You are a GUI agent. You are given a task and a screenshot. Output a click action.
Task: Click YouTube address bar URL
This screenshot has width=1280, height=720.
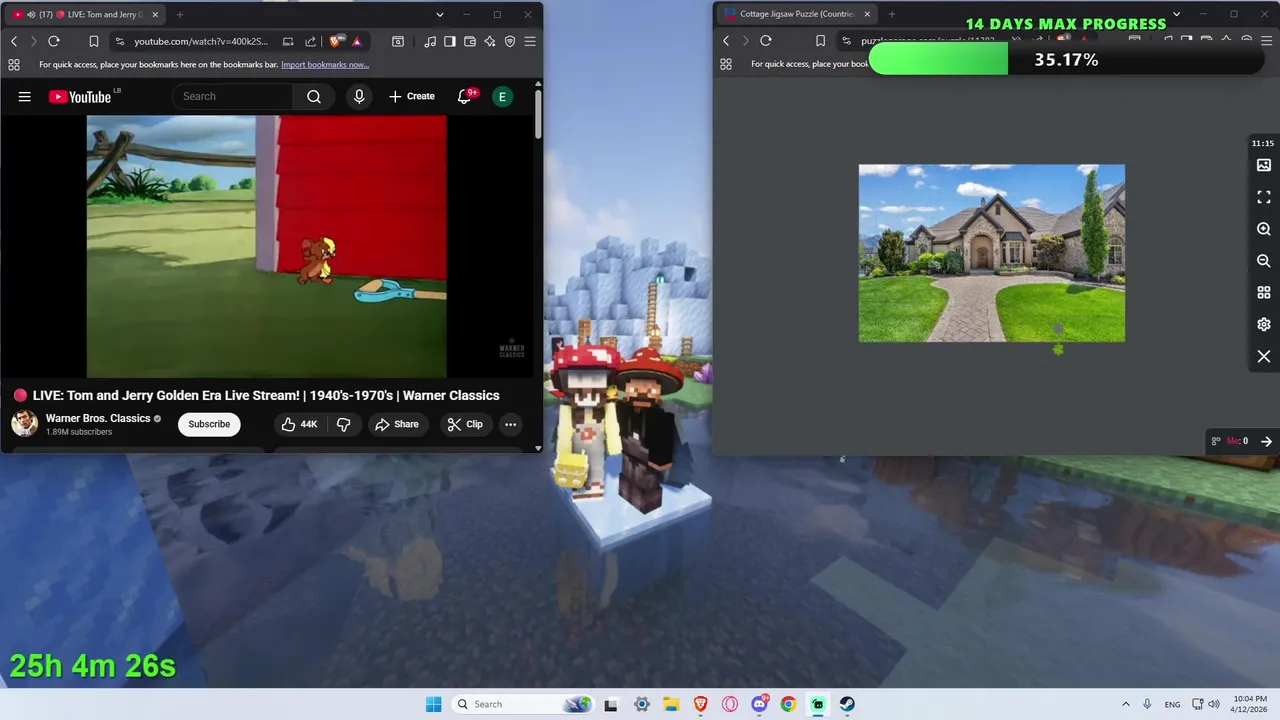tap(201, 41)
